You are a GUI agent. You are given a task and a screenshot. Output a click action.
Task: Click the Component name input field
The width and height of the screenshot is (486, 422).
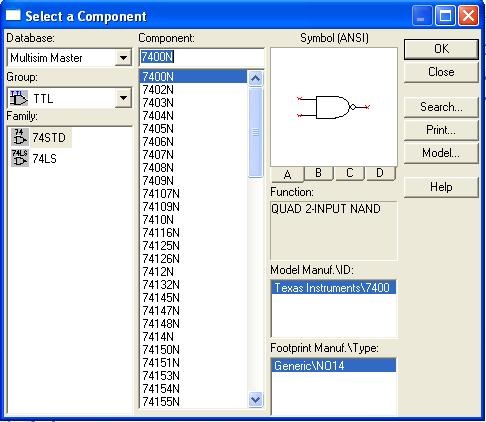point(201,57)
